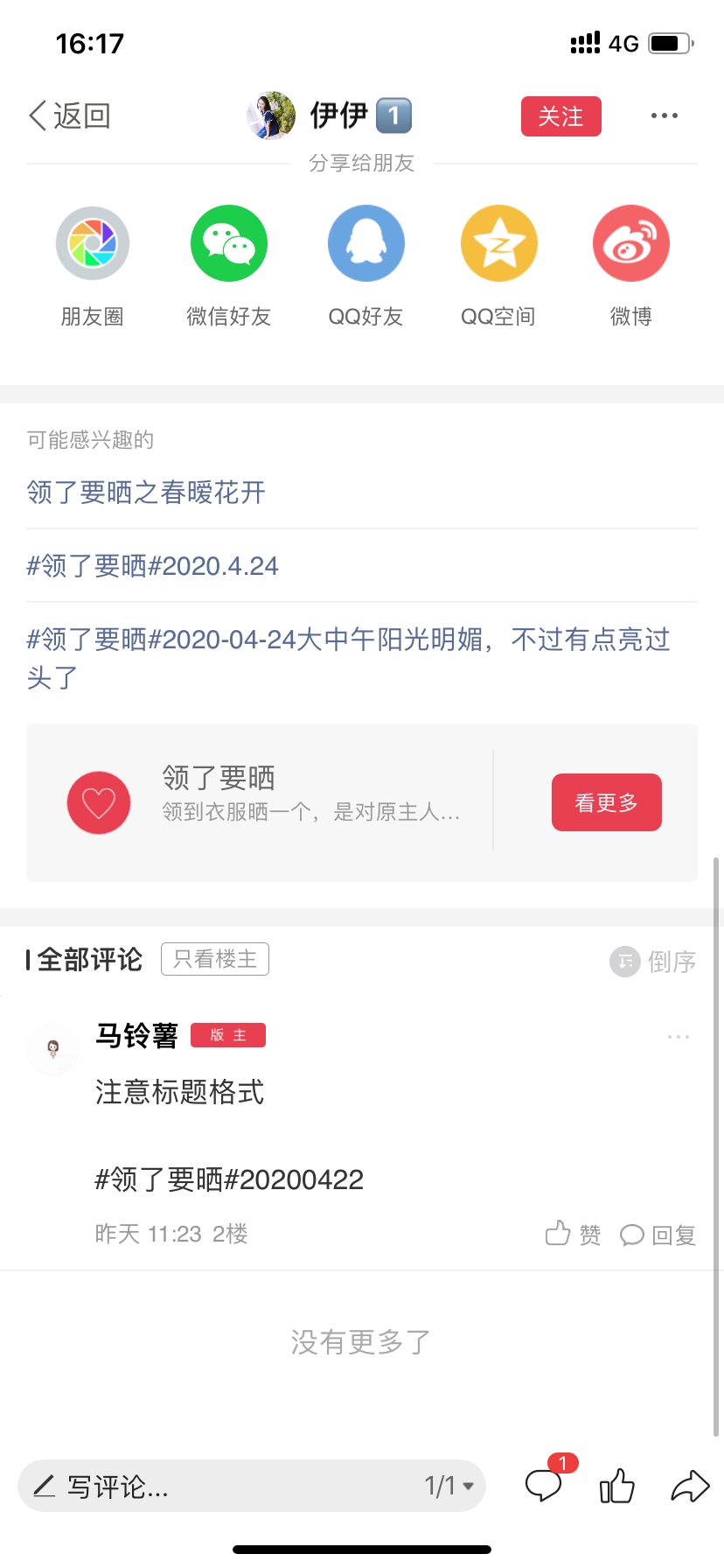The image size is (724, 1568).
Task: Tap the QQ好友 penguin icon
Action: coord(365,244)
